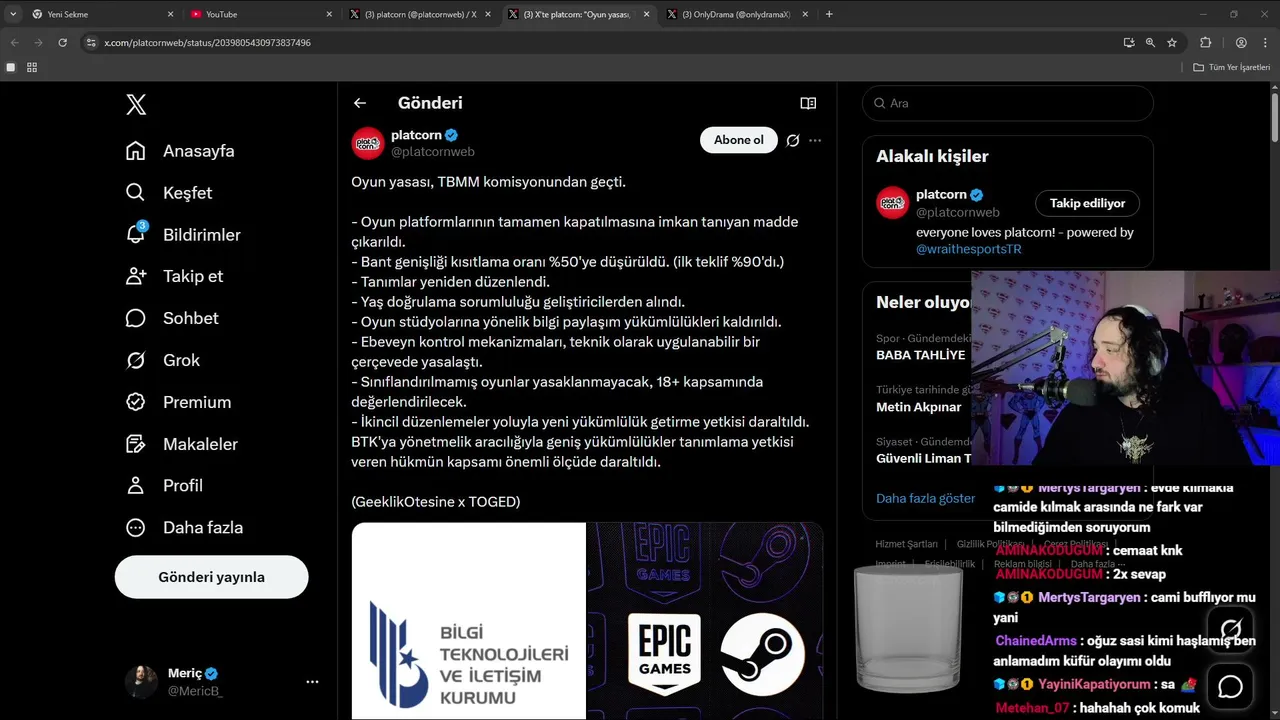The width and height of the screenshot is (1280, 720).
Task: Open Chrome three-dot menu
Action: pos(1265,43)
